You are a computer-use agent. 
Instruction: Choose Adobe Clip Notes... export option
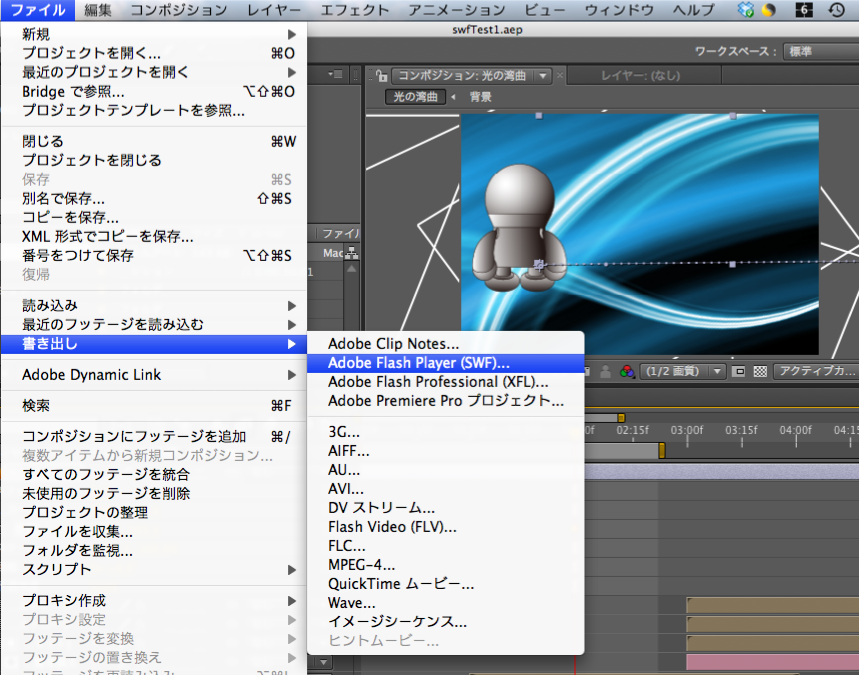445,344
